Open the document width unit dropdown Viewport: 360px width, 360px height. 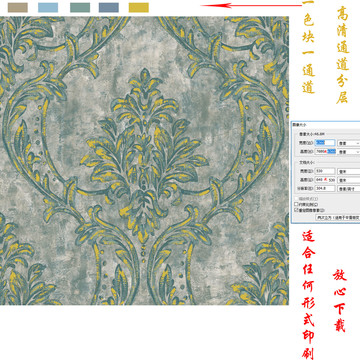349,171
